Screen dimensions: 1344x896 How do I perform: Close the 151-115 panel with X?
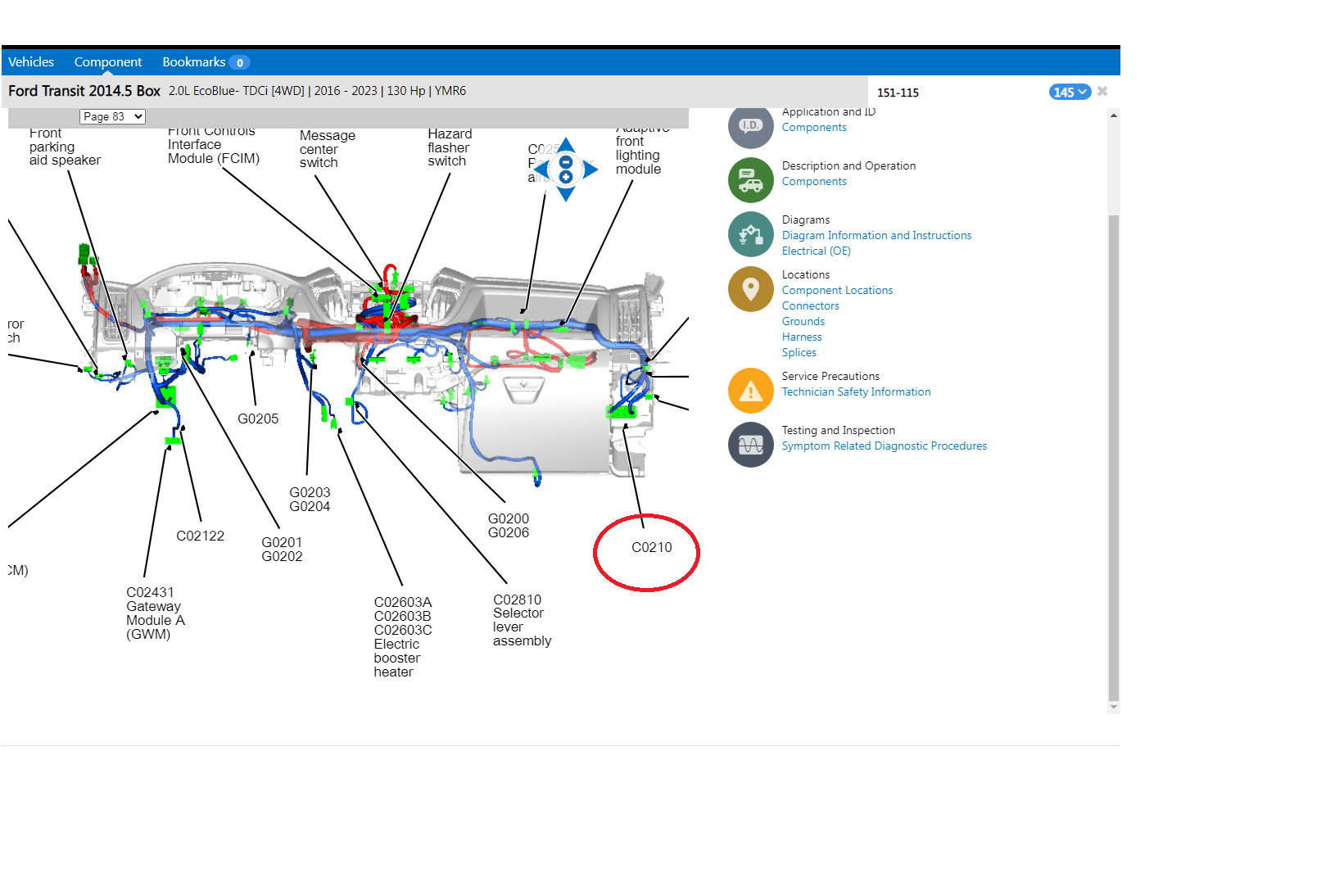click(x=1102, y=91)
